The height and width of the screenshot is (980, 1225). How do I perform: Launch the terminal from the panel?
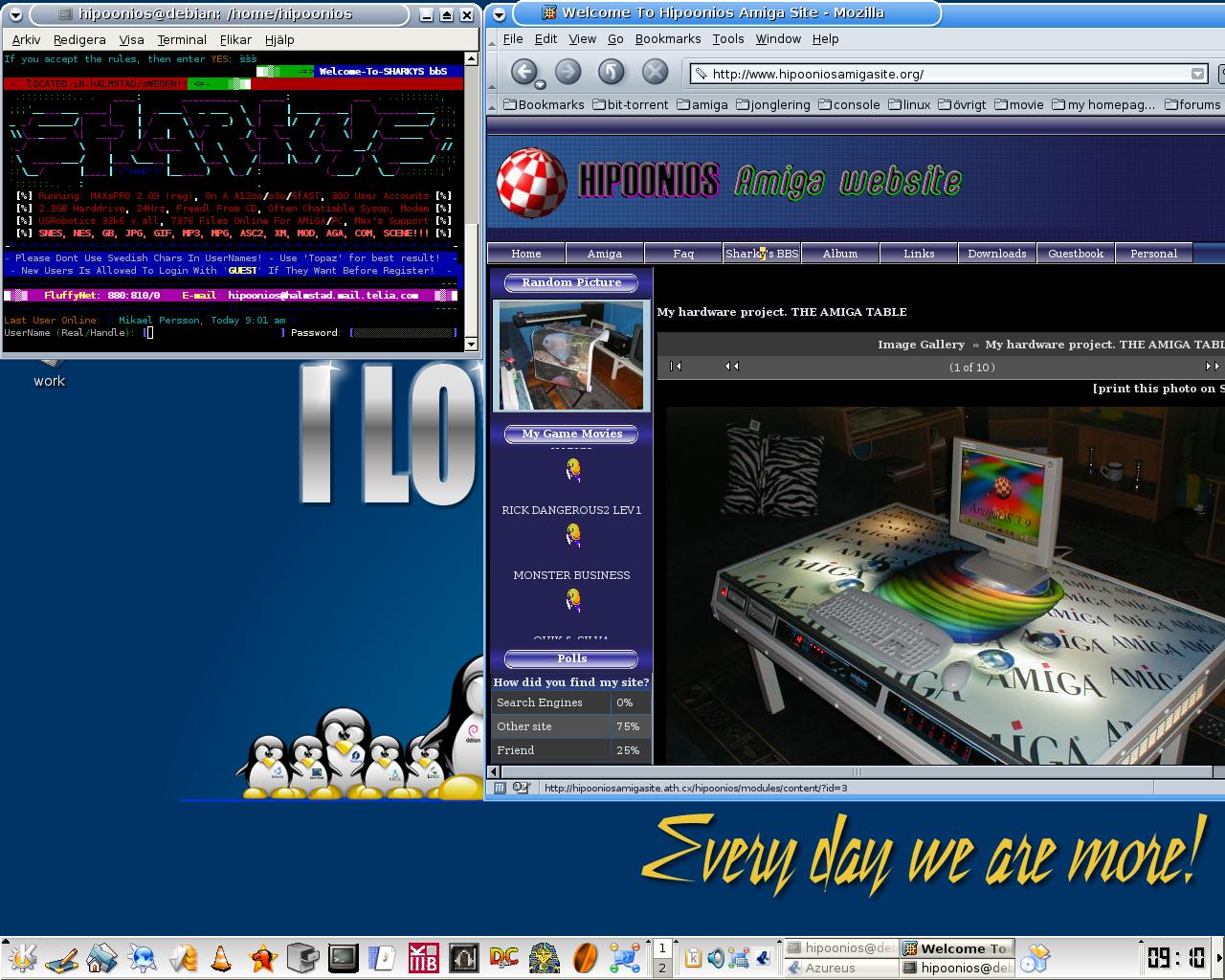343,957
